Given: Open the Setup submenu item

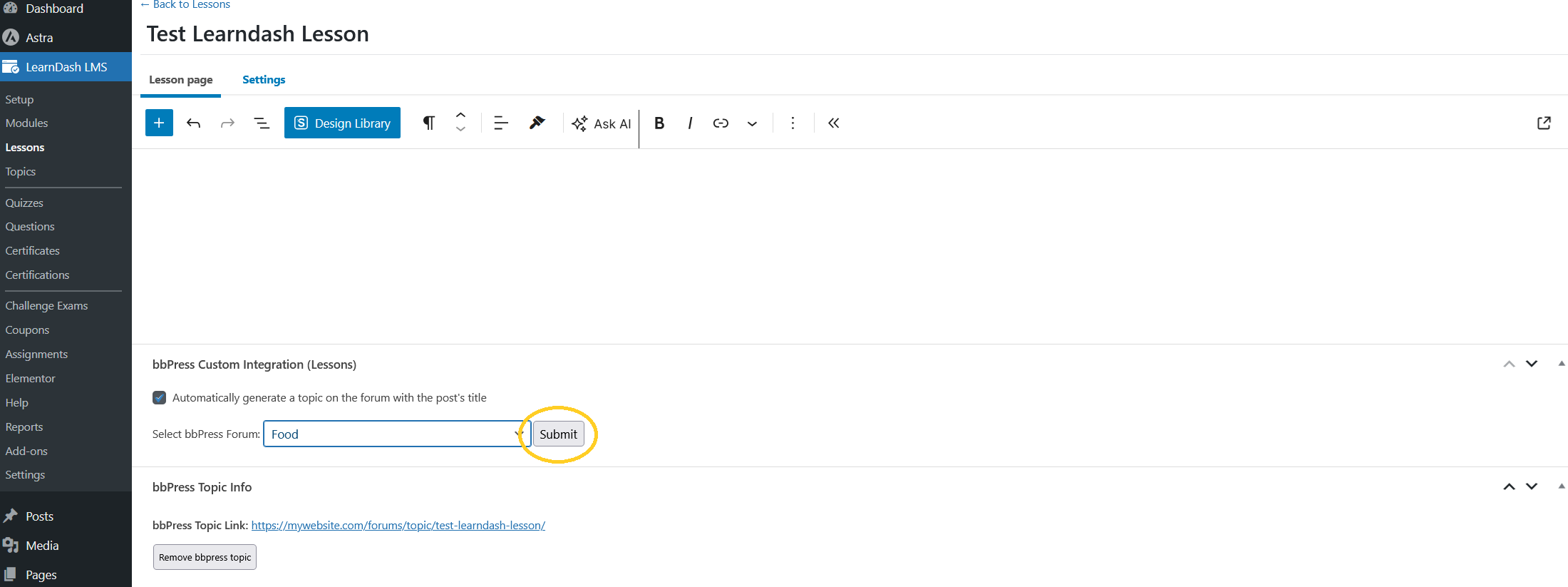Looking at the screenshot, I should pos(19,99).
